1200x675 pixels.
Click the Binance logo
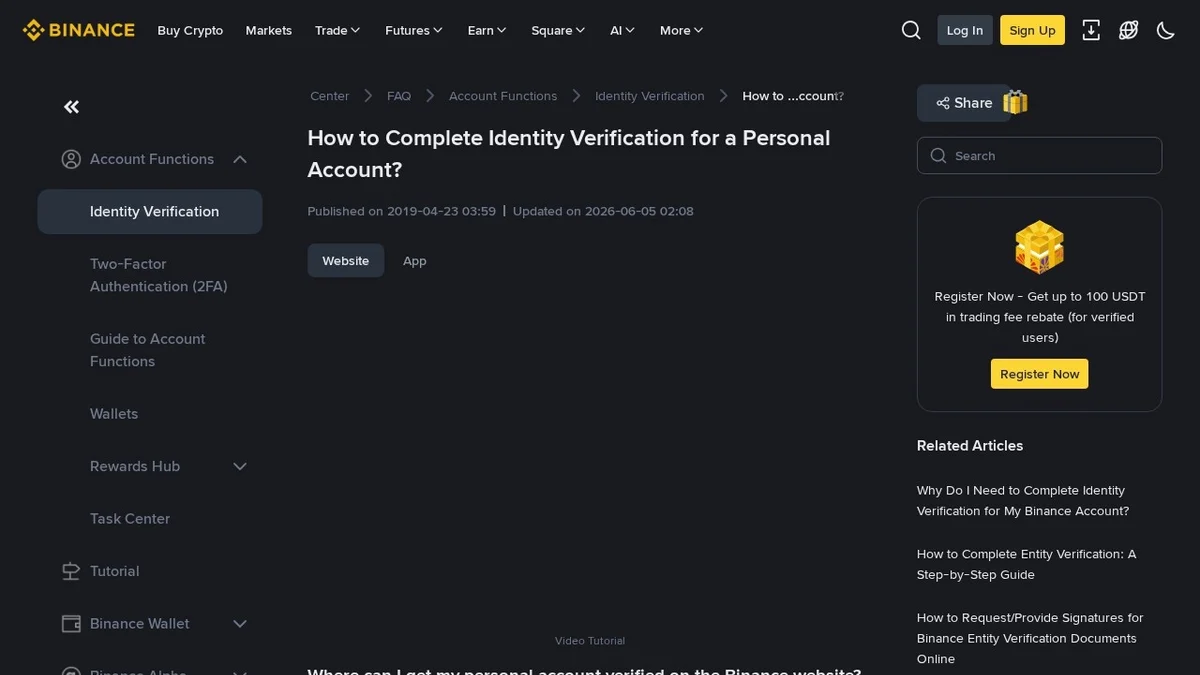[x=79, y=30]
